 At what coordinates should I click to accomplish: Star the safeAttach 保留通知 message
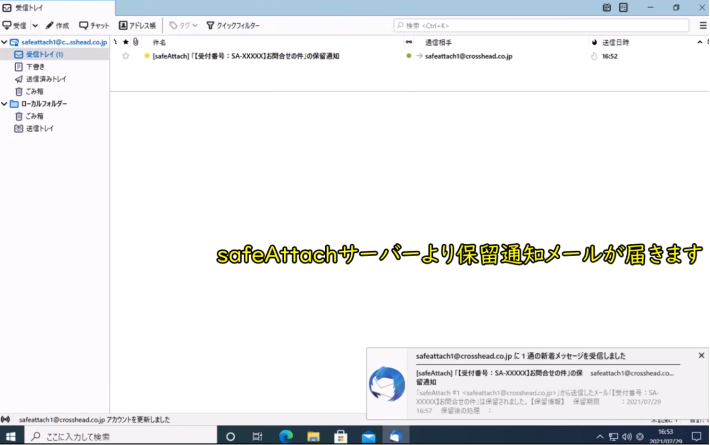(x=126, y=56)
